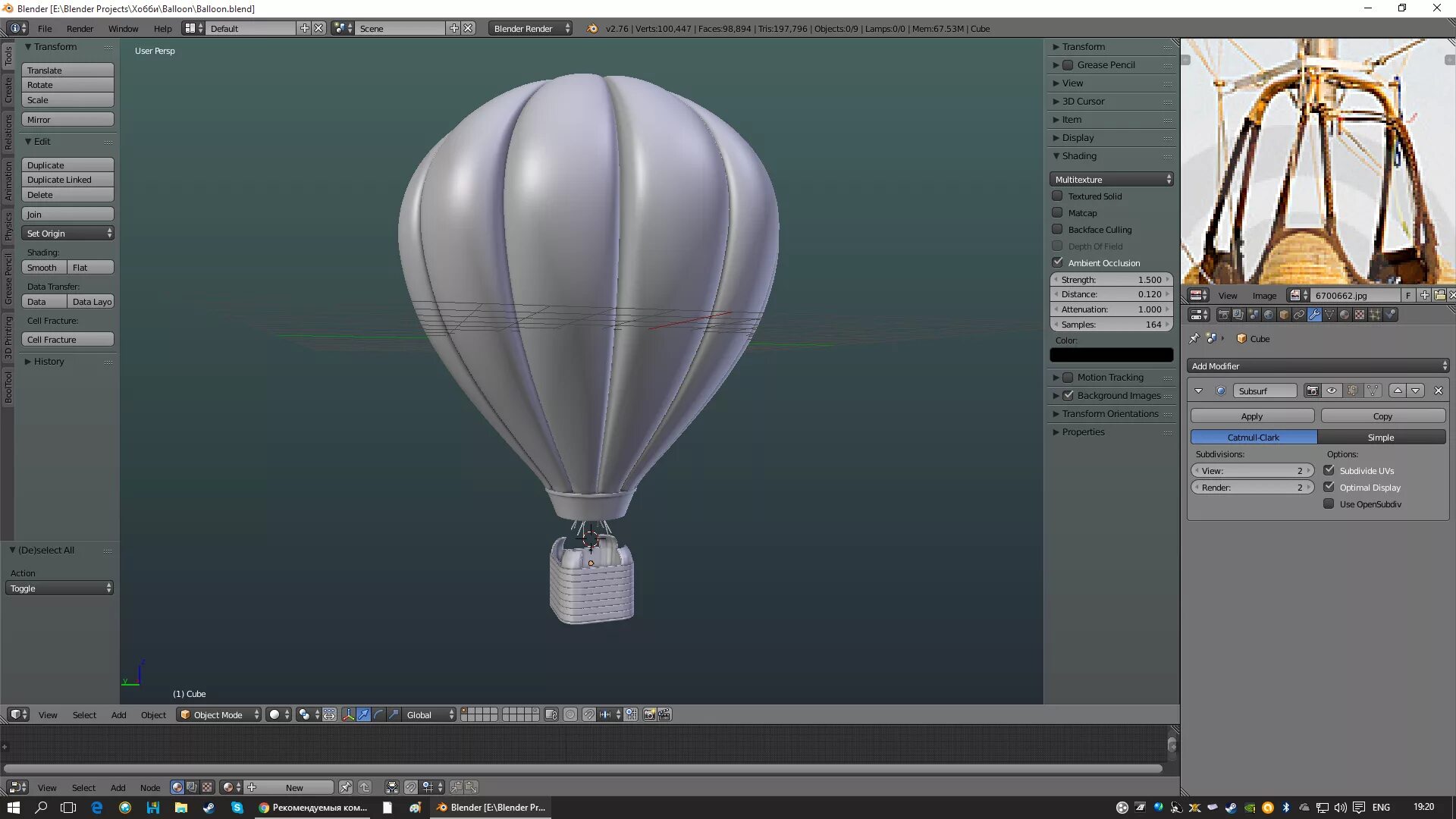Remove the Subsurf modifier with X
This screenshot has width=1456, height=819.
1438,391
